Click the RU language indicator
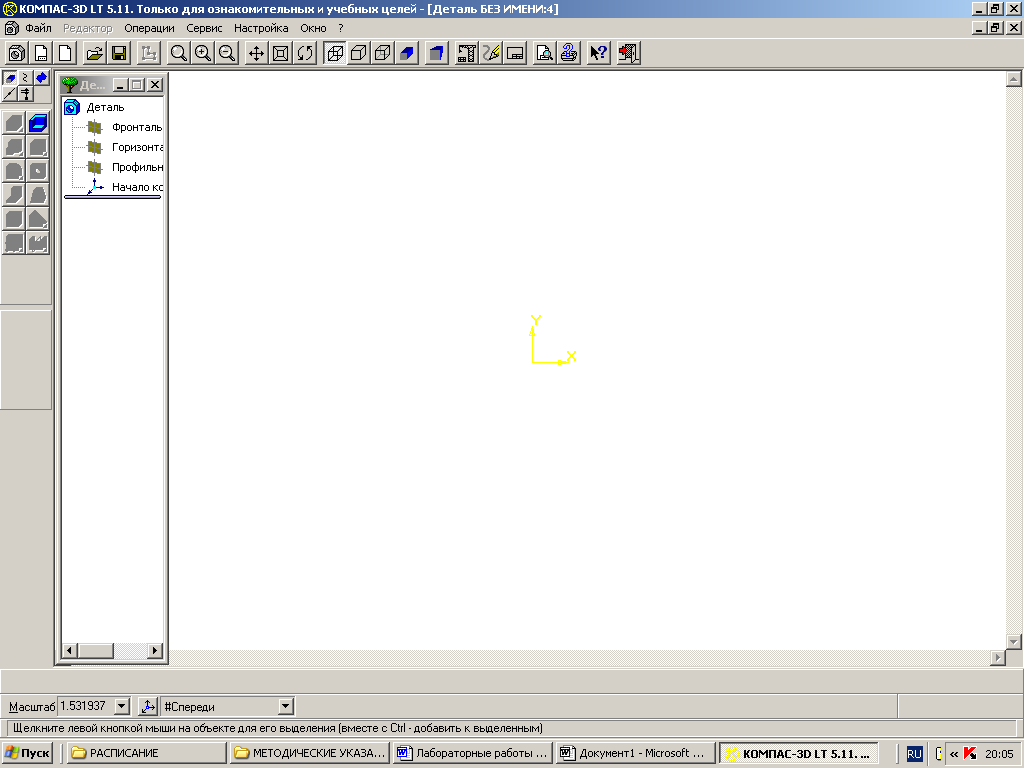 914,754
